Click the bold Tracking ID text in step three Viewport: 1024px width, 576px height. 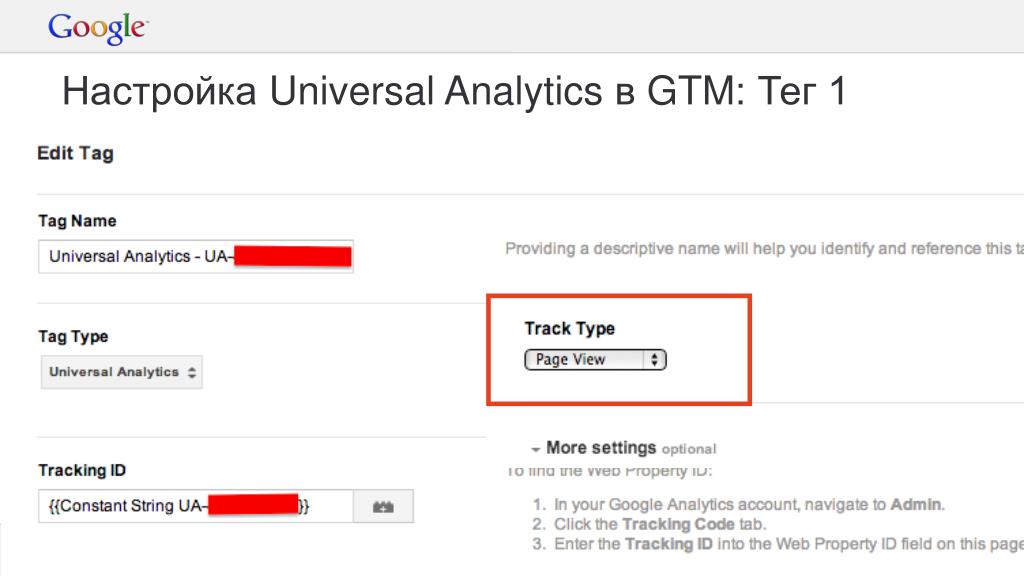(x=669, y=544)
